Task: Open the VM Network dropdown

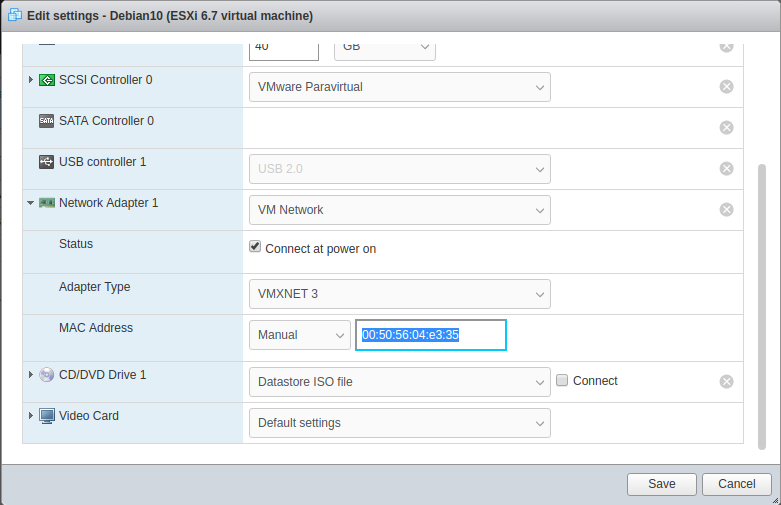Action: pyautogui.click(x=399, y=210)
